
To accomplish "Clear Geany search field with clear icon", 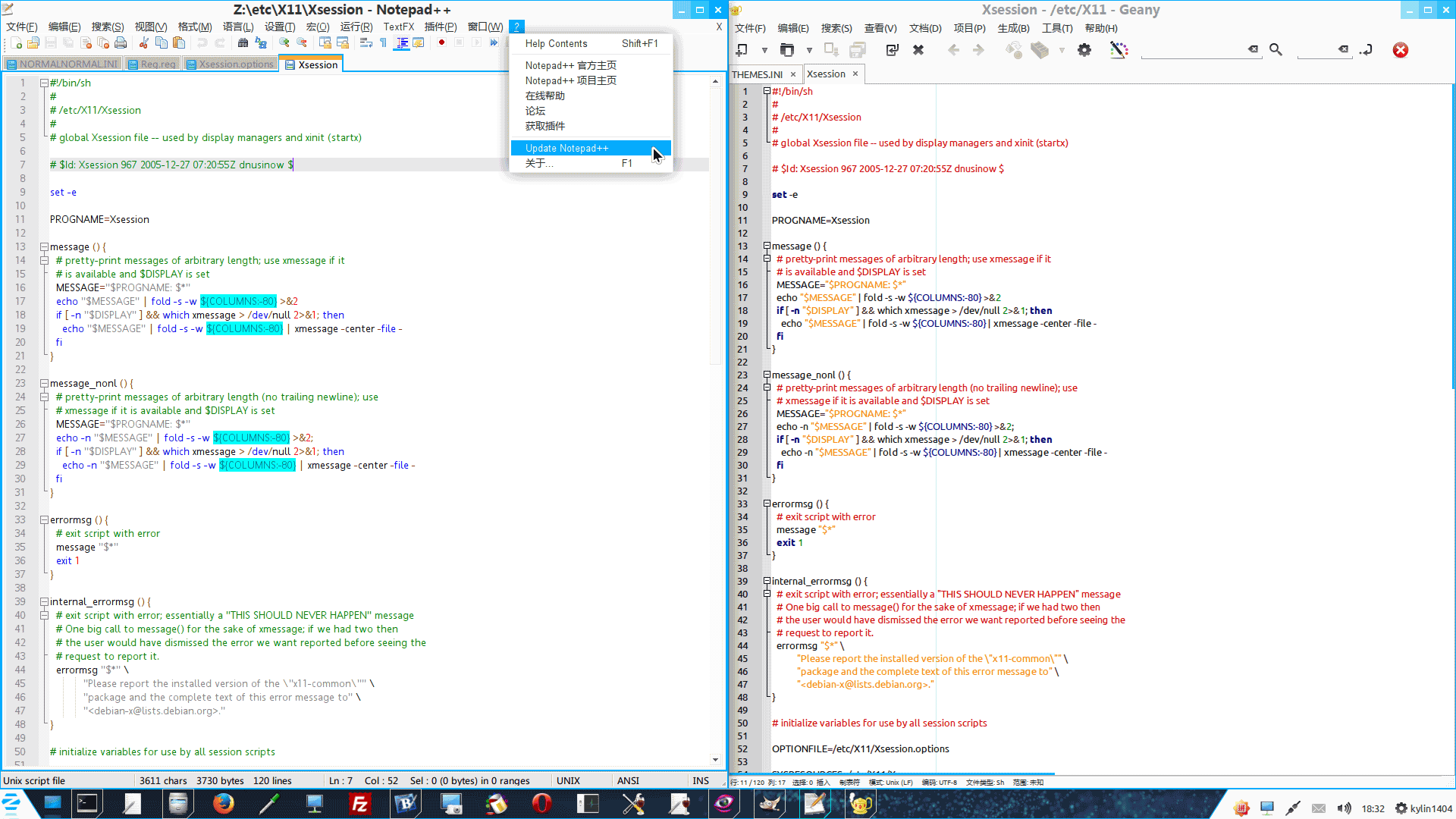I will [x=1253, y=49].
